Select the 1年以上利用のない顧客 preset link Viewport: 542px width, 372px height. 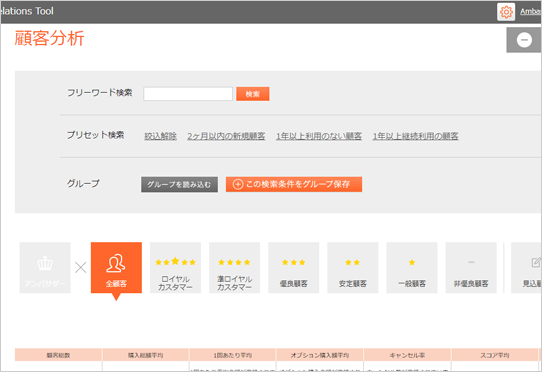(319, 136)
